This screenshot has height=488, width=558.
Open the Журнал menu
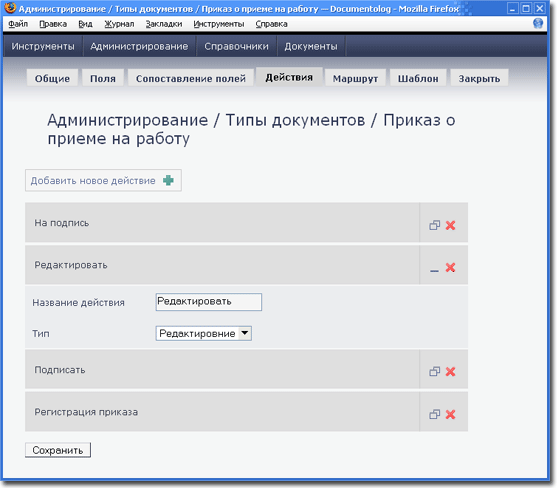(x=119, y=24)
